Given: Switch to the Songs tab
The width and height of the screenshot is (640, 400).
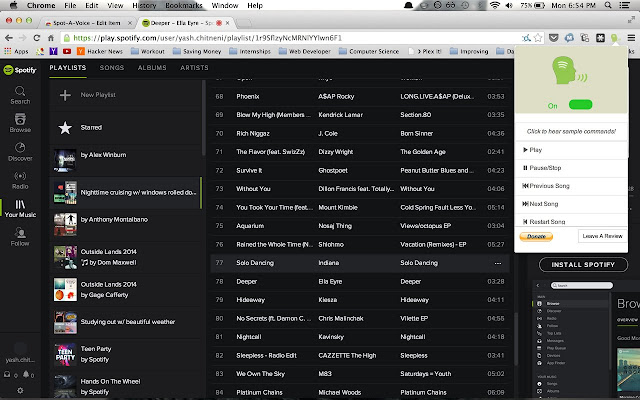Looking at the screenshot, I should pyautogui.click(x=112, y=68).
